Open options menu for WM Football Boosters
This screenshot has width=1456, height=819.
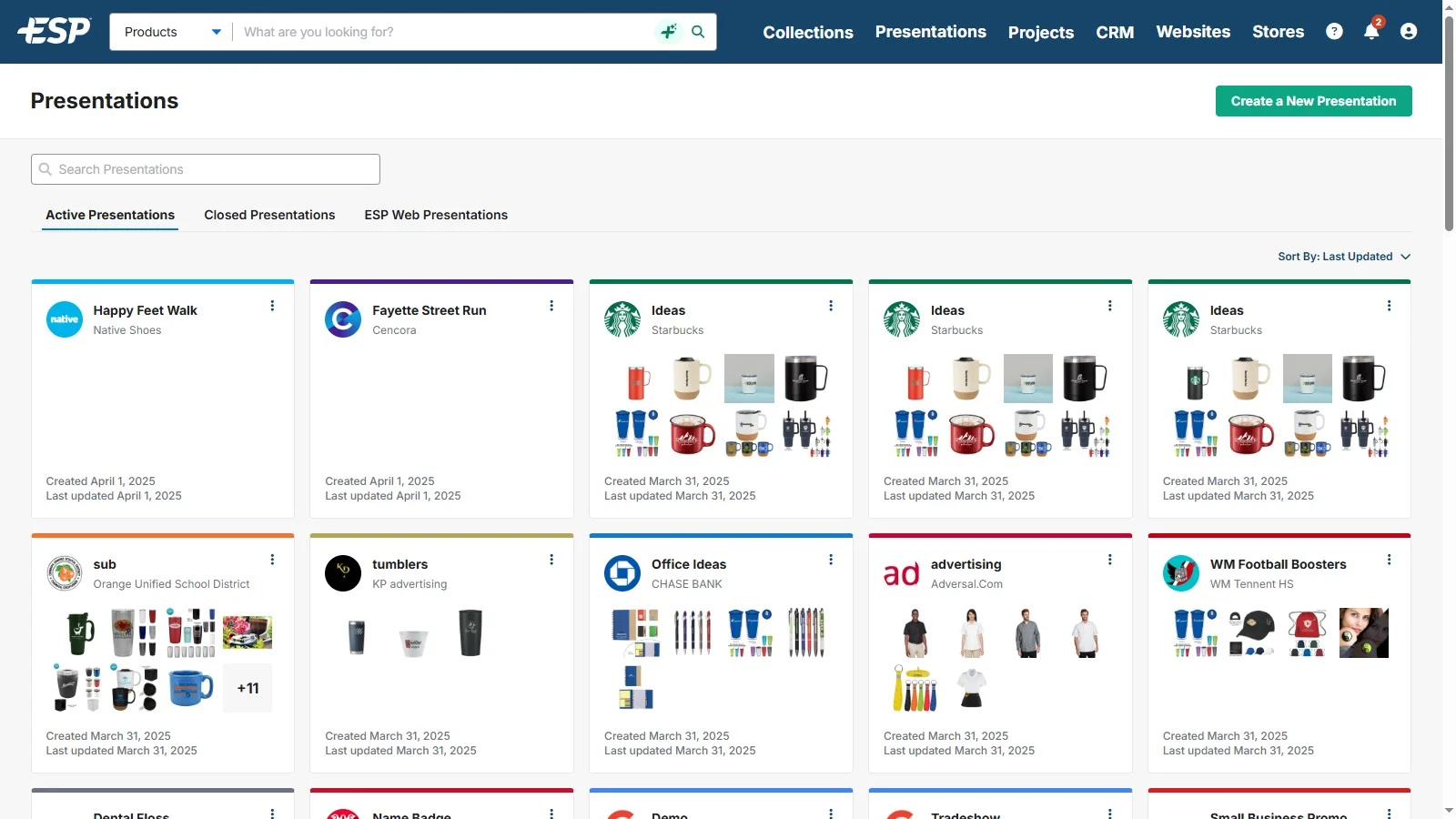(x=1390, y=560)
